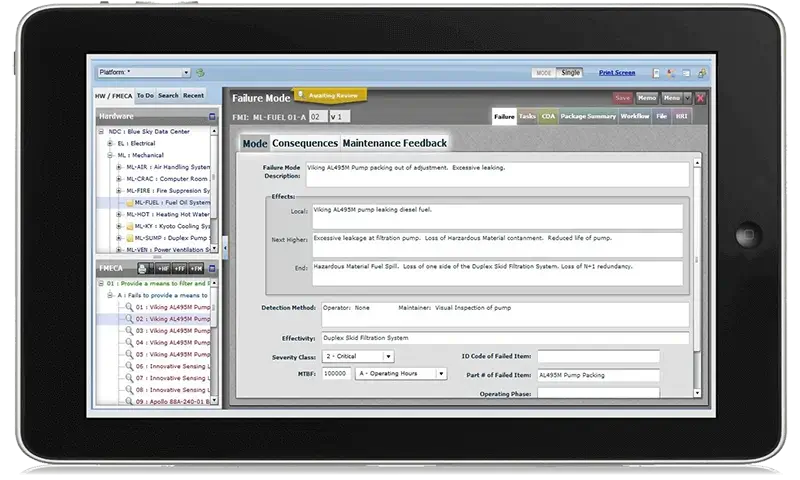This screenshot has width=800, height=480.
Task: Open the Platform dropdown
Action: 186,73
